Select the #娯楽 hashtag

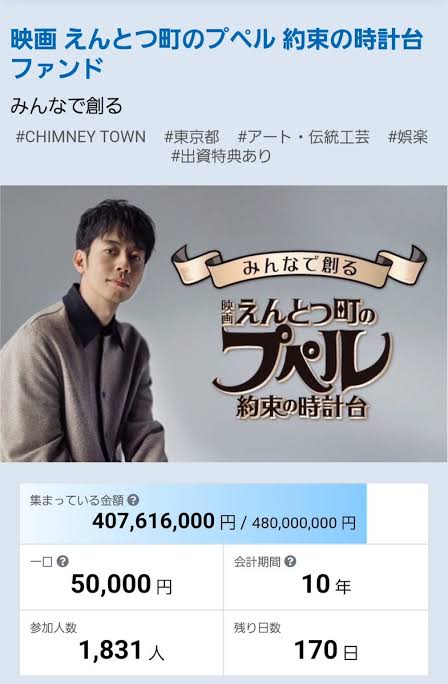click(408, 137)
